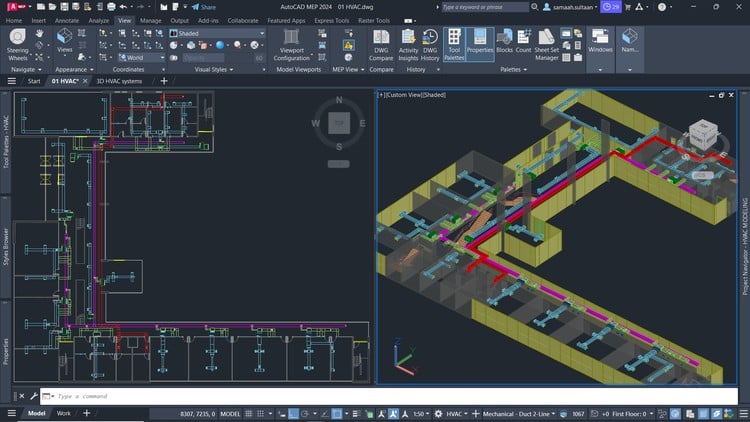Open the World UCS dropdown
750x422 pixels.
point(142,57)
